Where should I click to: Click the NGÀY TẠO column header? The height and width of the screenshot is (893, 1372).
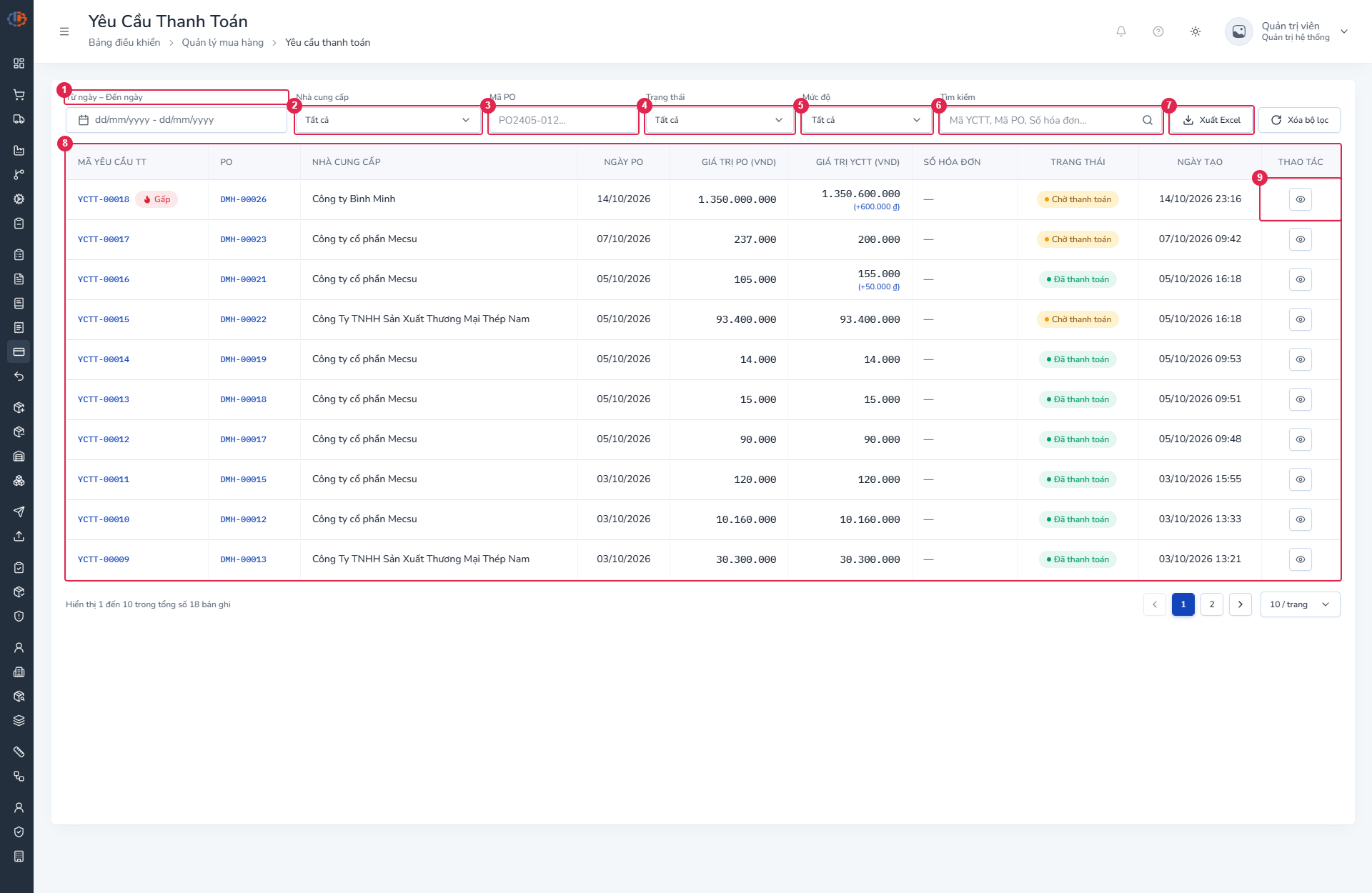click(1200, 162)
